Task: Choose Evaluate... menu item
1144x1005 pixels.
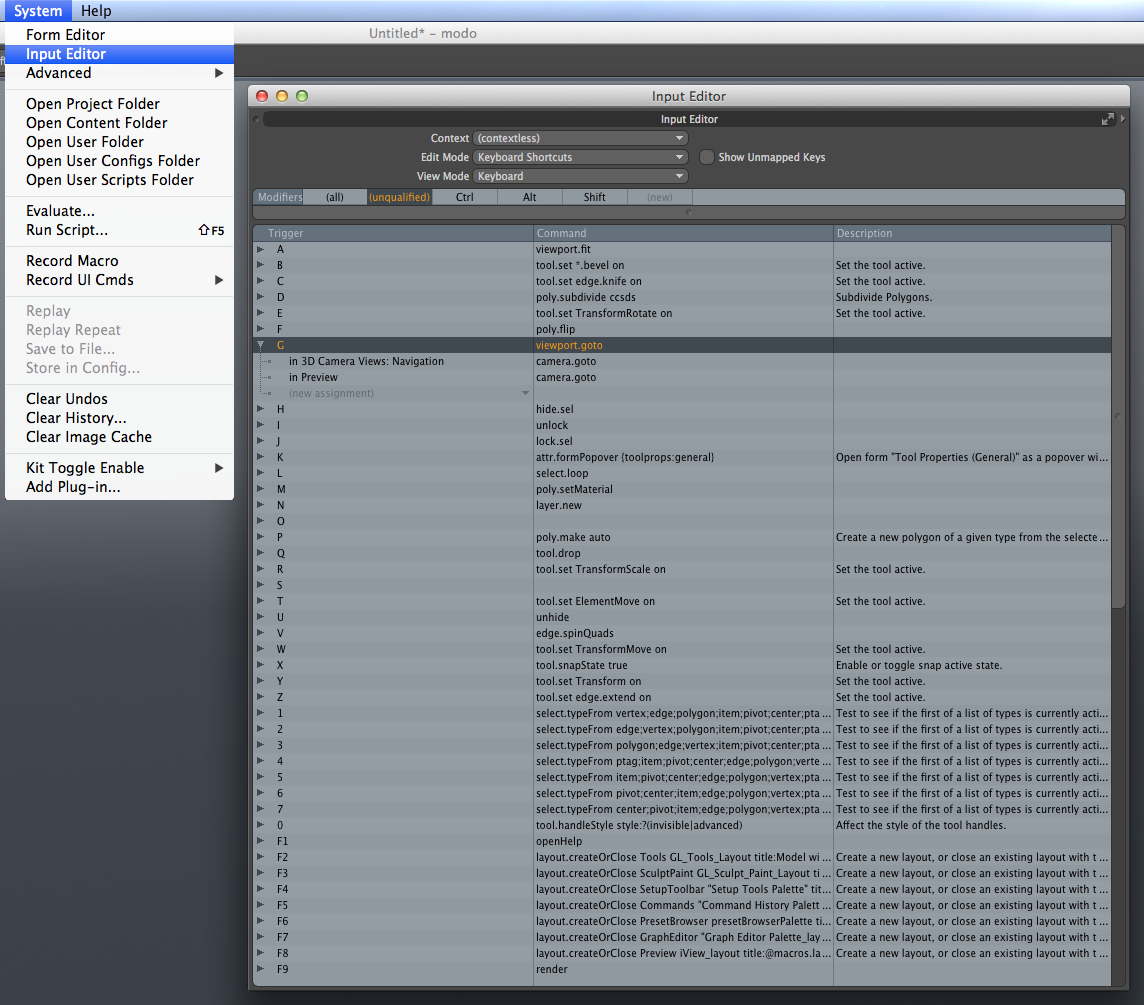Action: pos(120,211)
